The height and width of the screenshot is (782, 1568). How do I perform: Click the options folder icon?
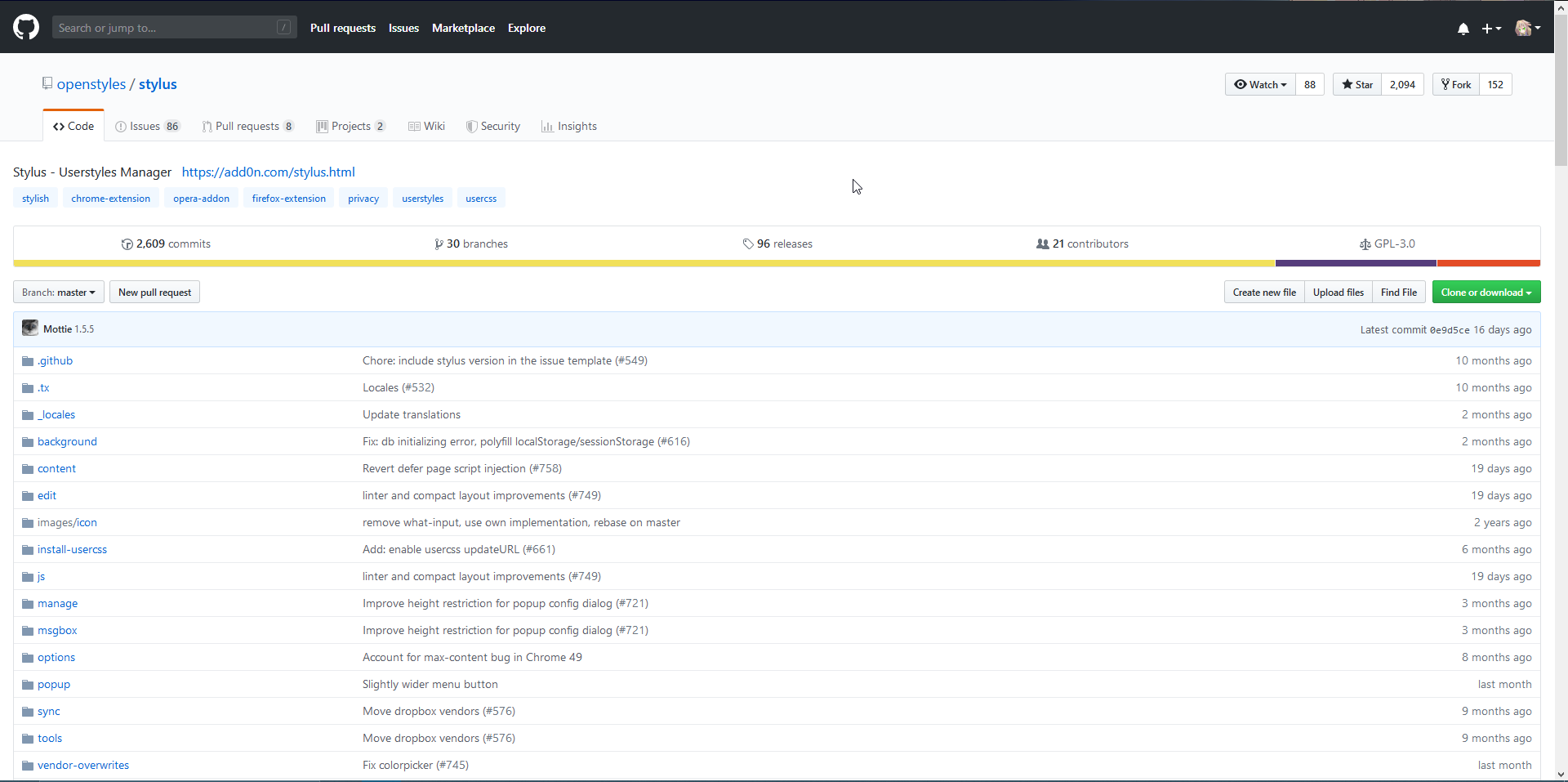point(28,658)
